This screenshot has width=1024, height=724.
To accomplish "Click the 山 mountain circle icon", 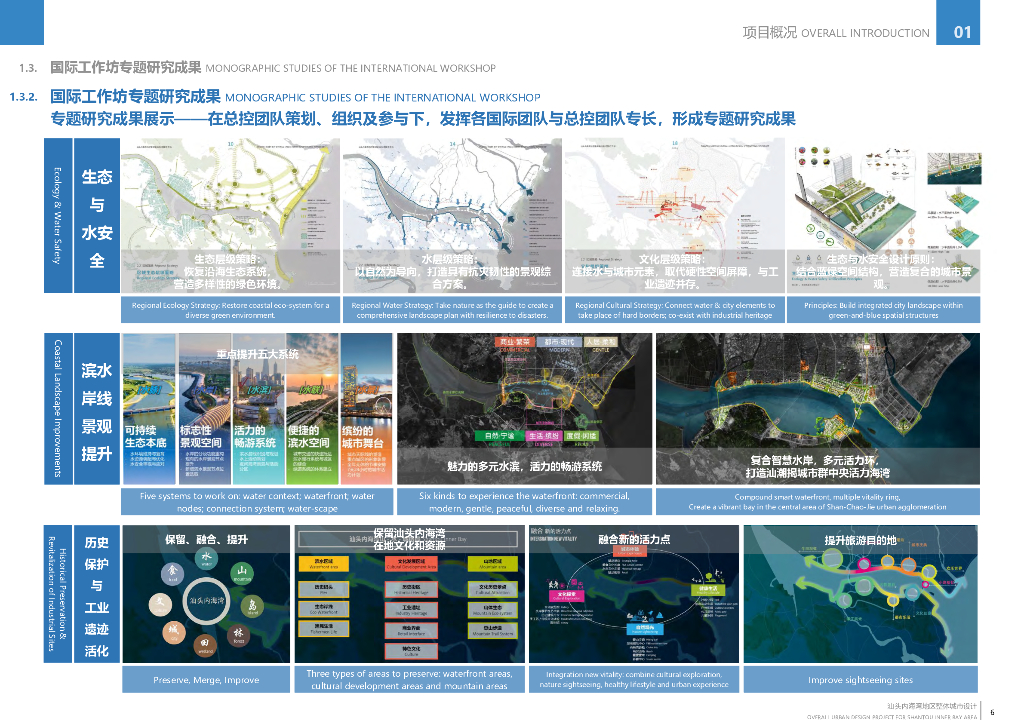I will (242, 573).
